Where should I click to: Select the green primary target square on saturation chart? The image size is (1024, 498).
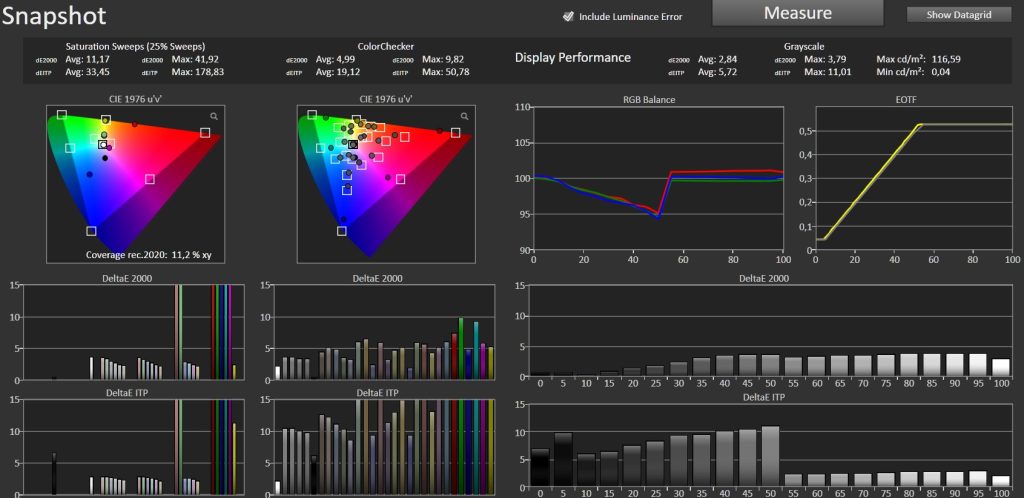tap(61, 115)
